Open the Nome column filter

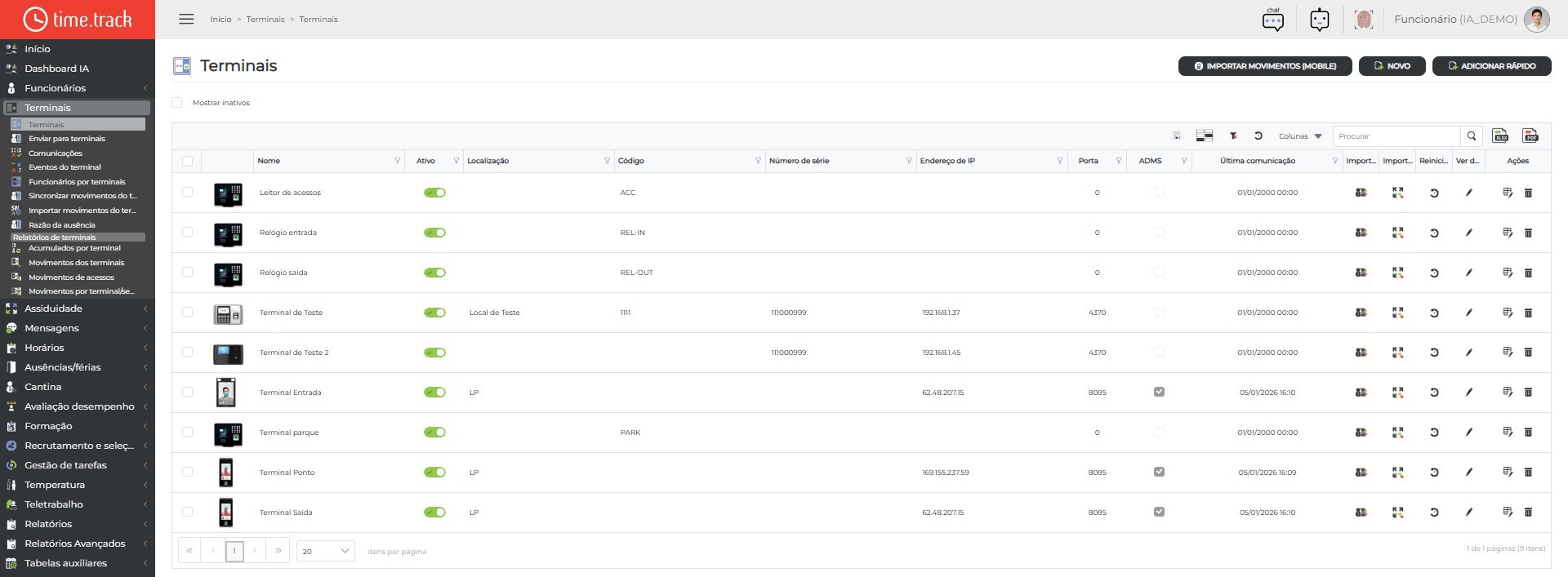click(x=398, y=162)
